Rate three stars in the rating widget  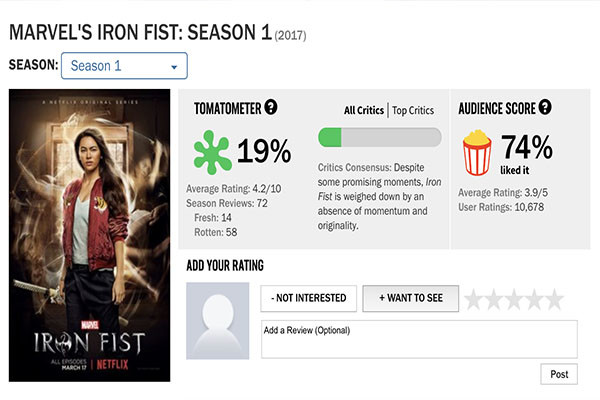[514, 300]
